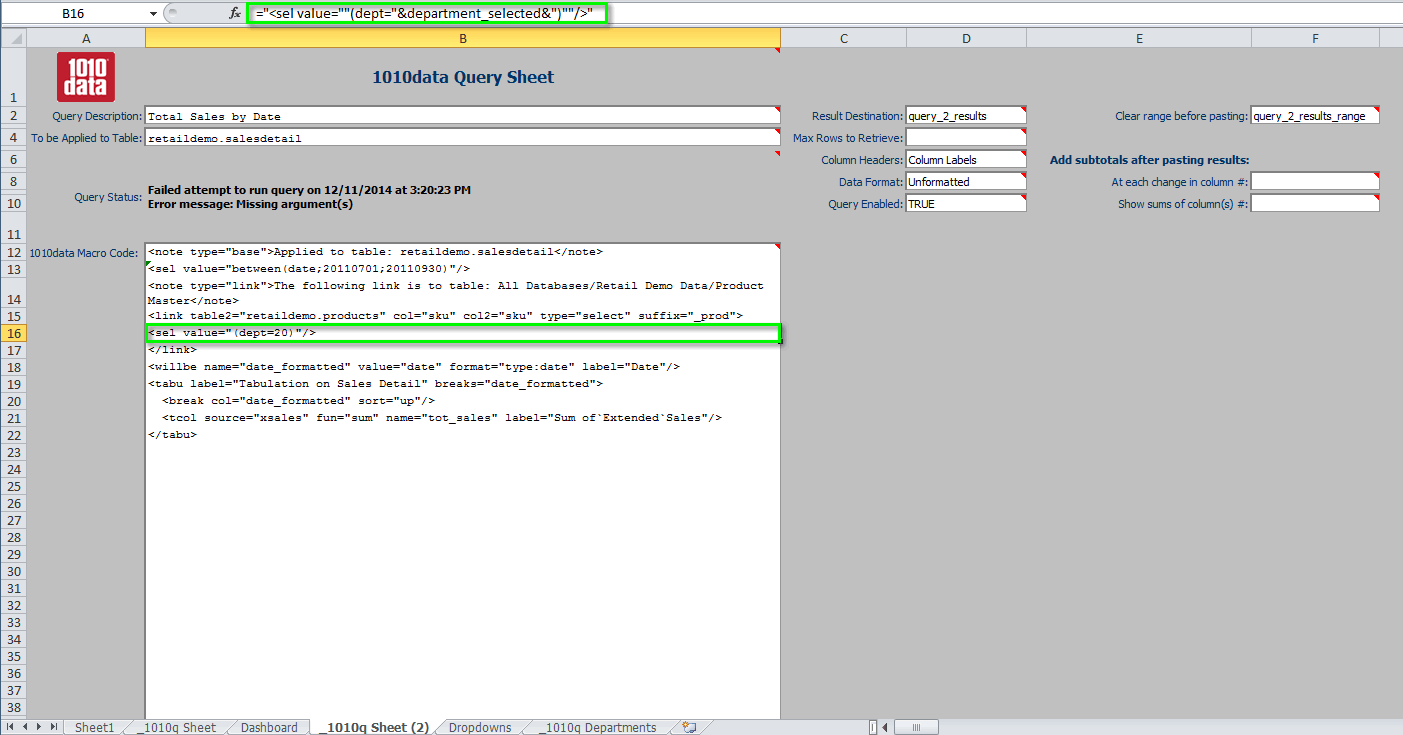Select the At each change in column # cell
The height and width of the screenshot is (735, 1403).
coord(1315,182)
